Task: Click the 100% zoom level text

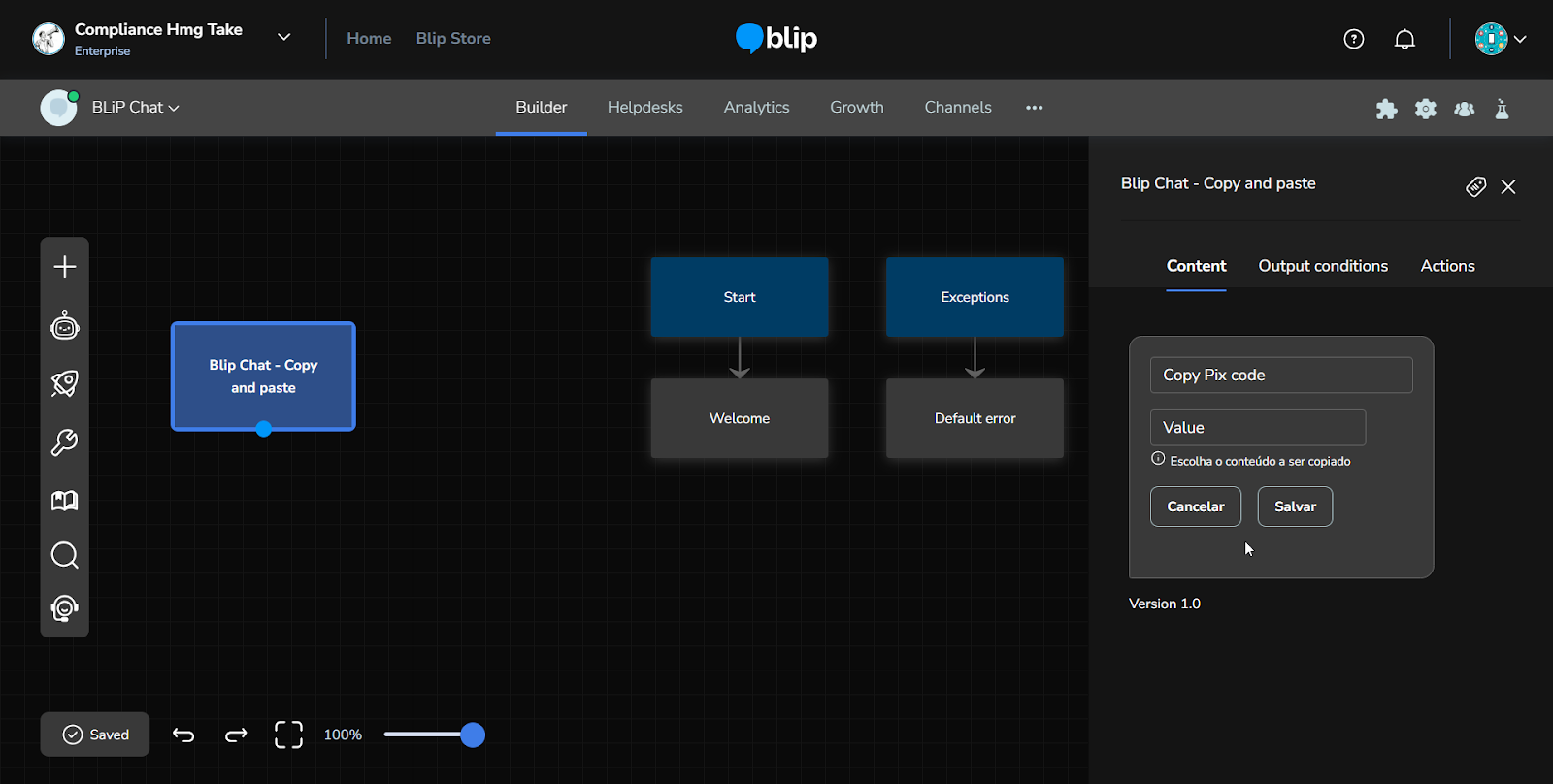Action: (x=343, y=735)
